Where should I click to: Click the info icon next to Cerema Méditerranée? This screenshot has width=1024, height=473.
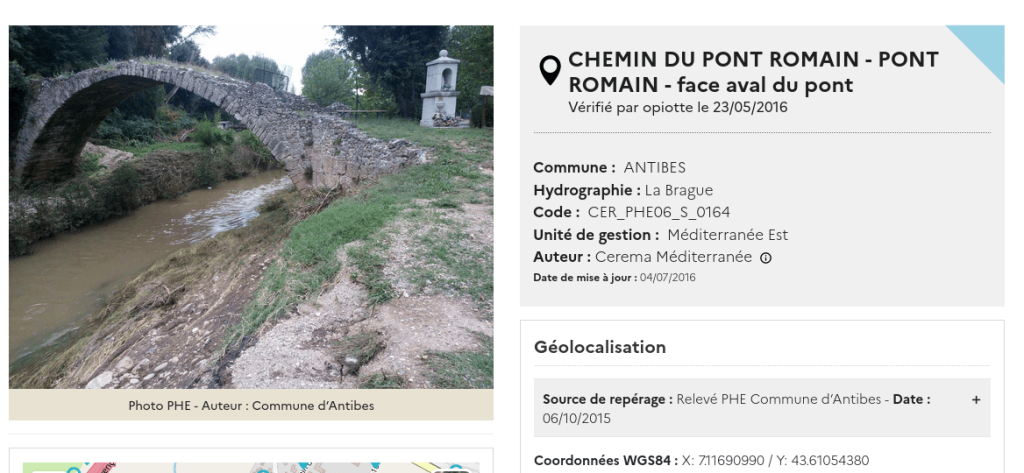tap(766, 257)
